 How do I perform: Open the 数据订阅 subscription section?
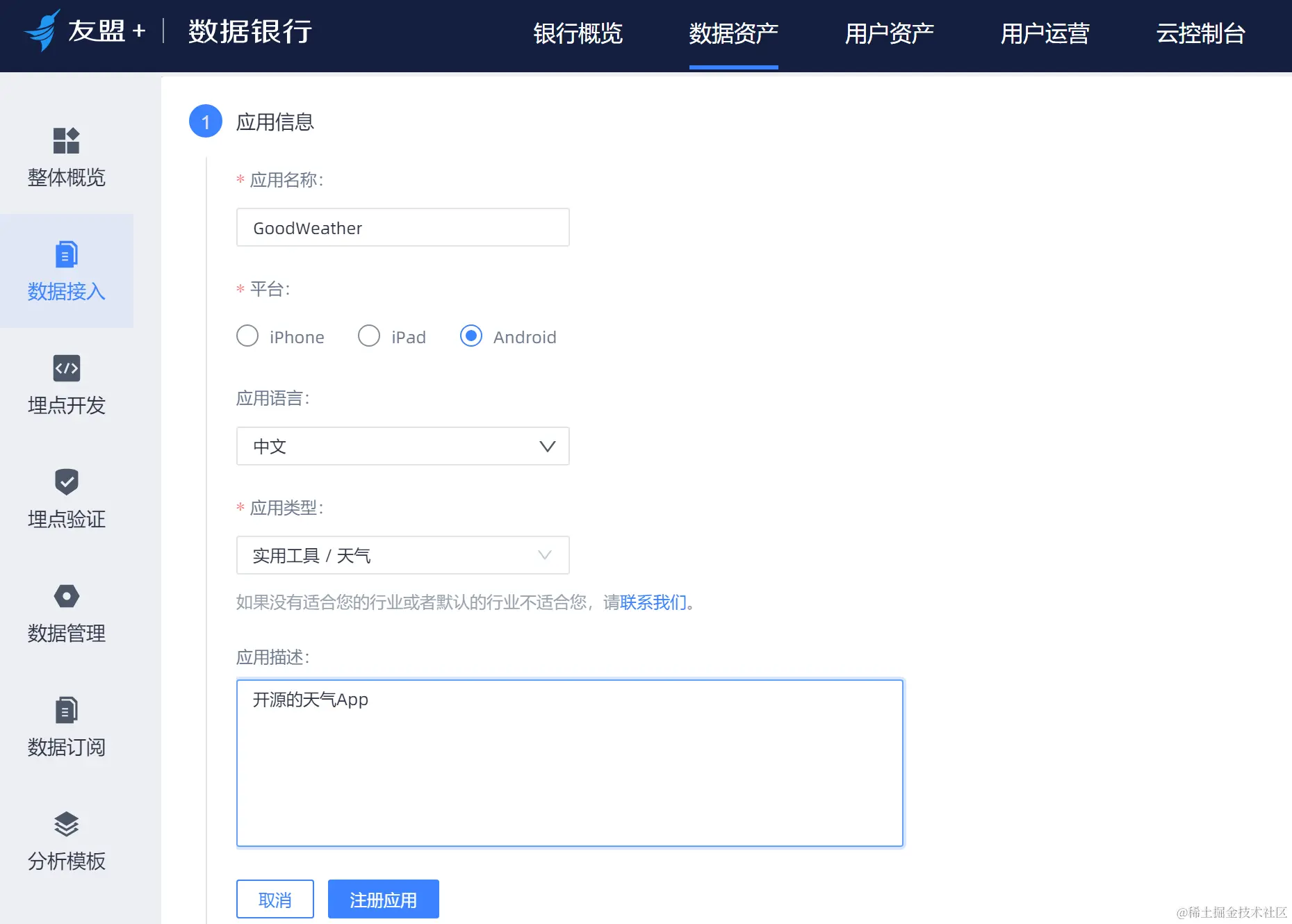[x=66, y=728]
